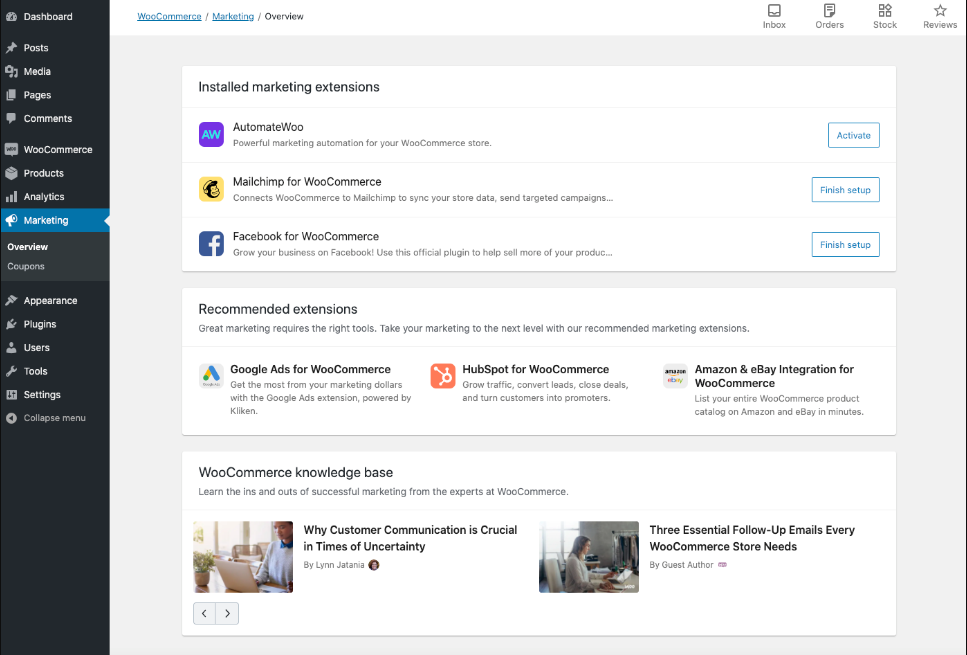Screen dimensions: 967x655
Task: Click the "By Lynn Jatania" byline
Action: (x=334, y=565)
